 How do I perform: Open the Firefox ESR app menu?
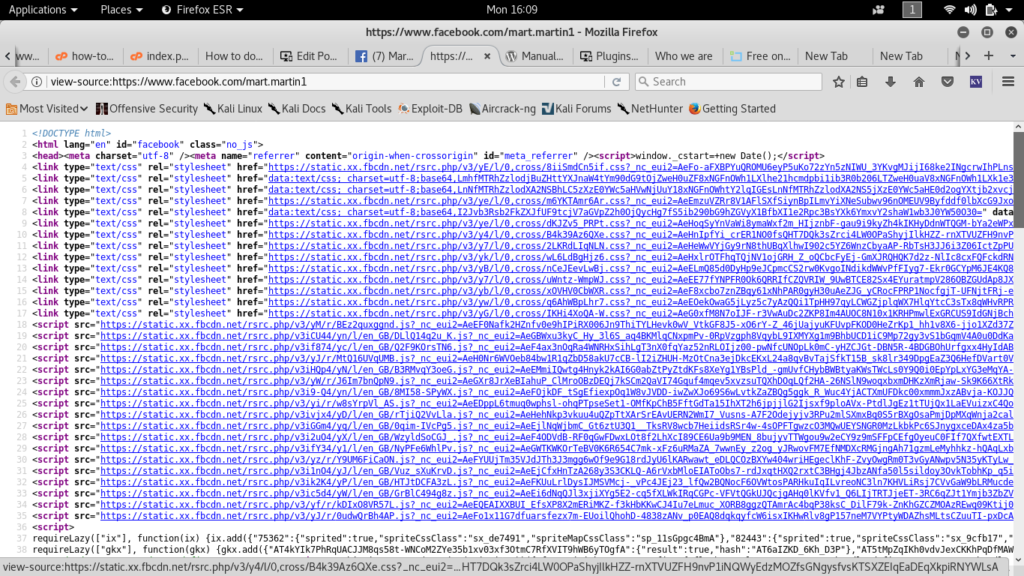coord(202,10)
